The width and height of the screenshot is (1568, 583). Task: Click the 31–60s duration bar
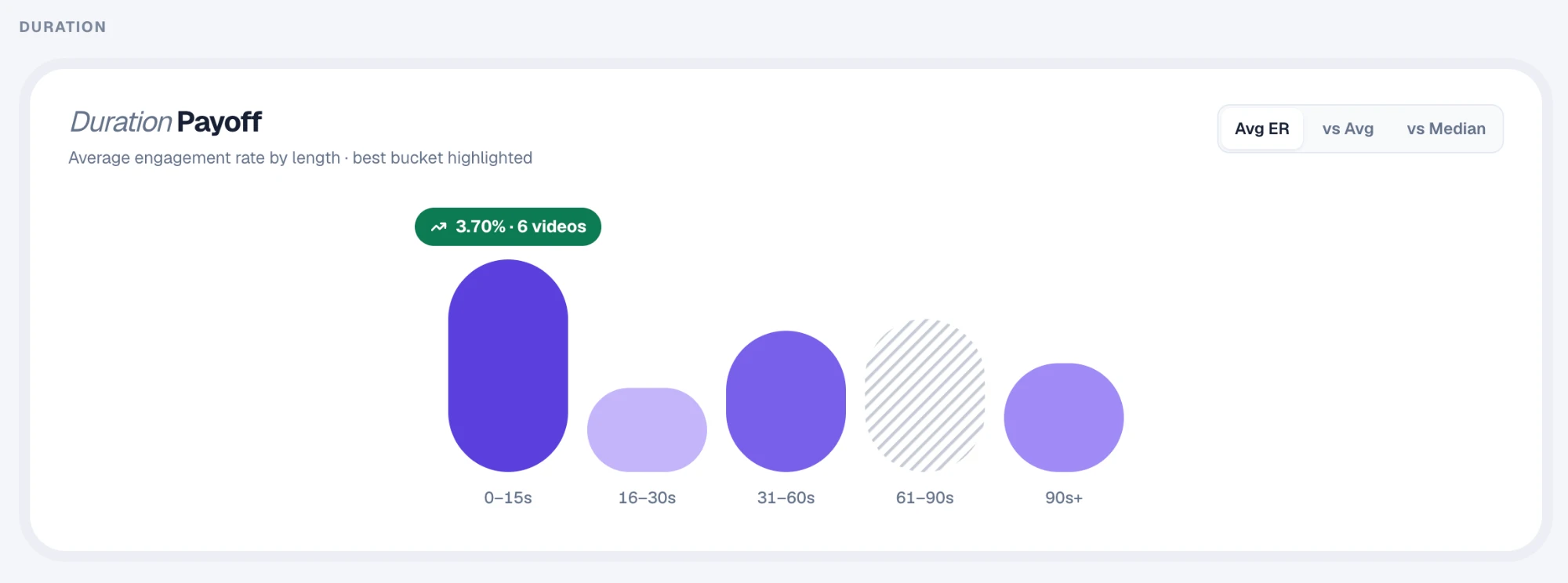pyautogui.click(x=786, y=401)
